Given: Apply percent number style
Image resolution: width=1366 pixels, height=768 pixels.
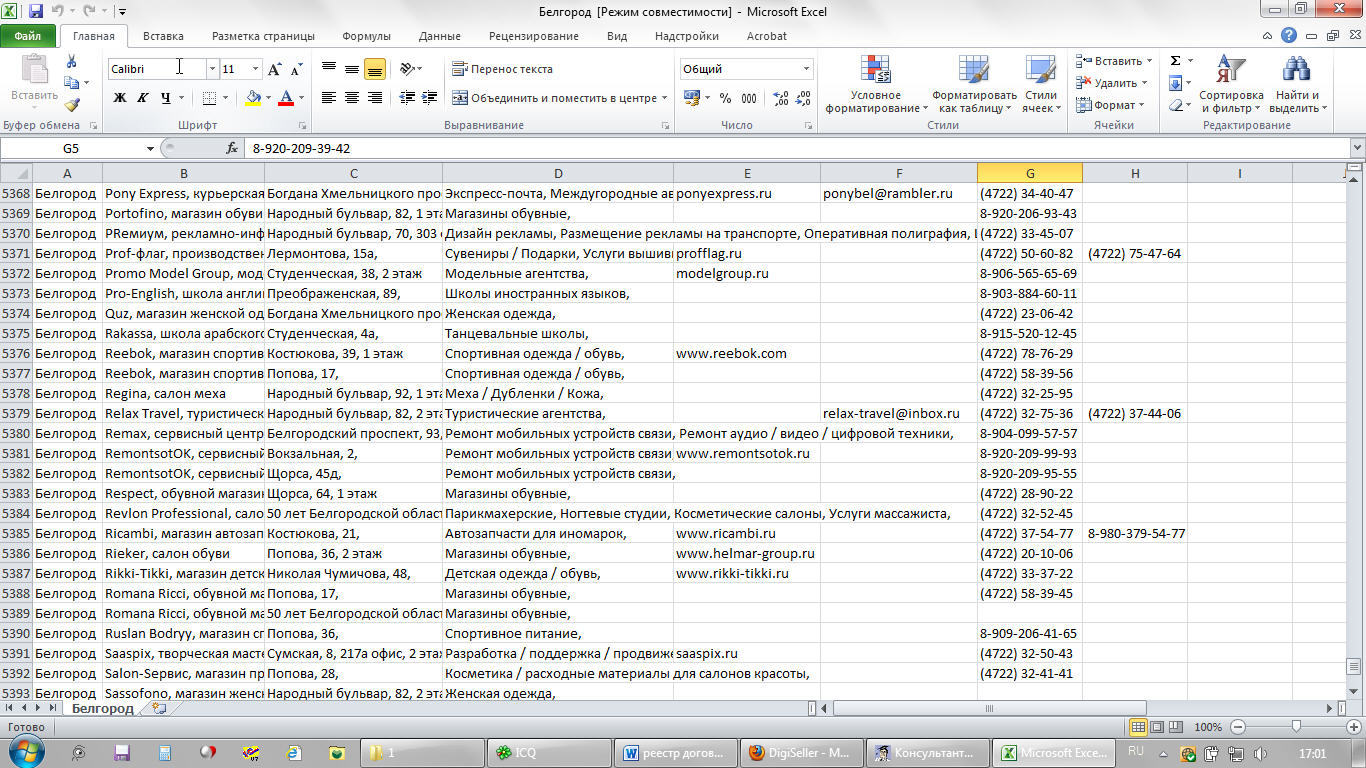Looking at the screenshot, I should point(725,98).
